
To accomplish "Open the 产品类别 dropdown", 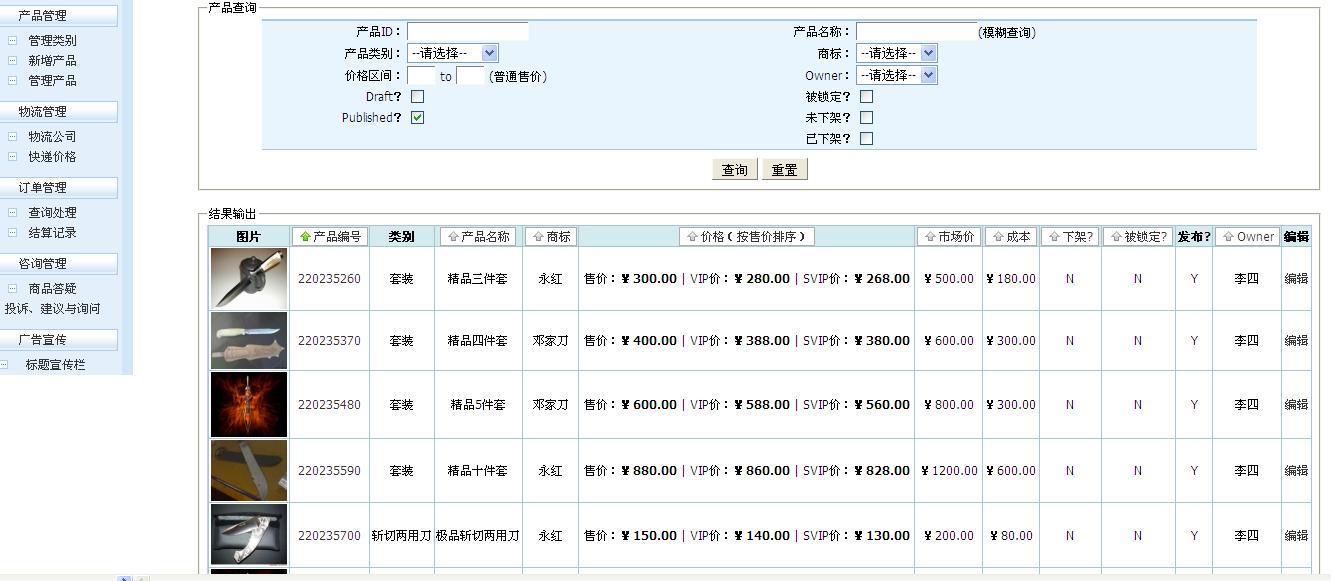I will point(452,54).
